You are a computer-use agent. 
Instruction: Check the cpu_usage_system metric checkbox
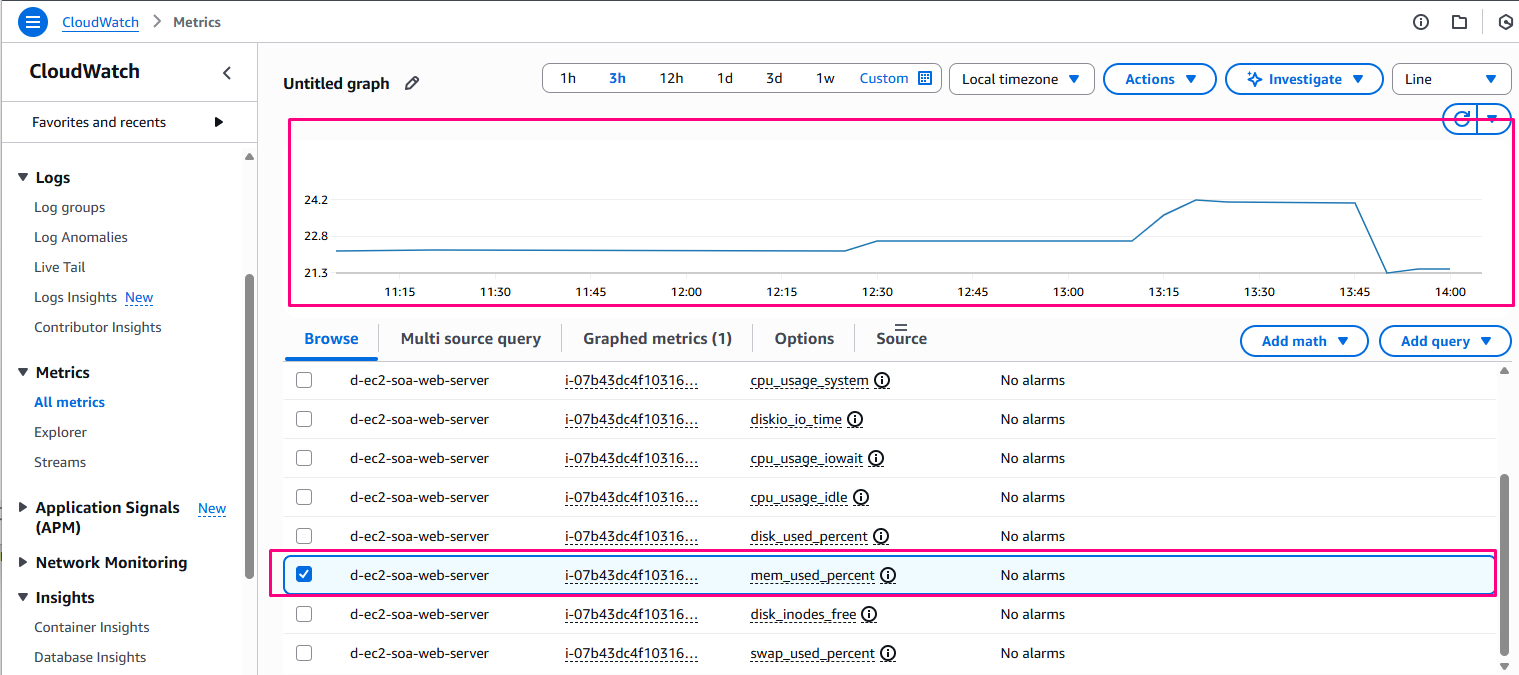(304, 380)
